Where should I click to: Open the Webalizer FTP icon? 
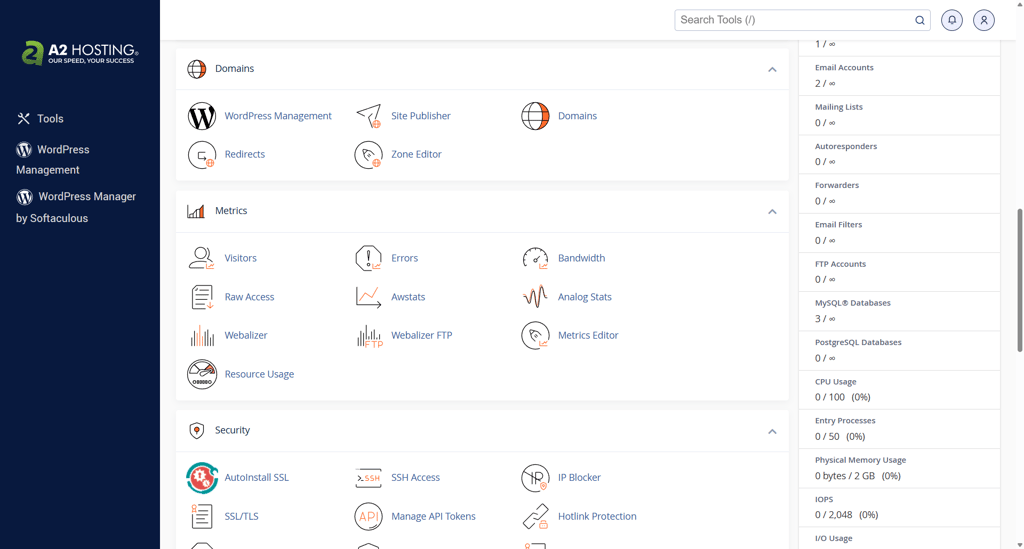pos(370,336)
